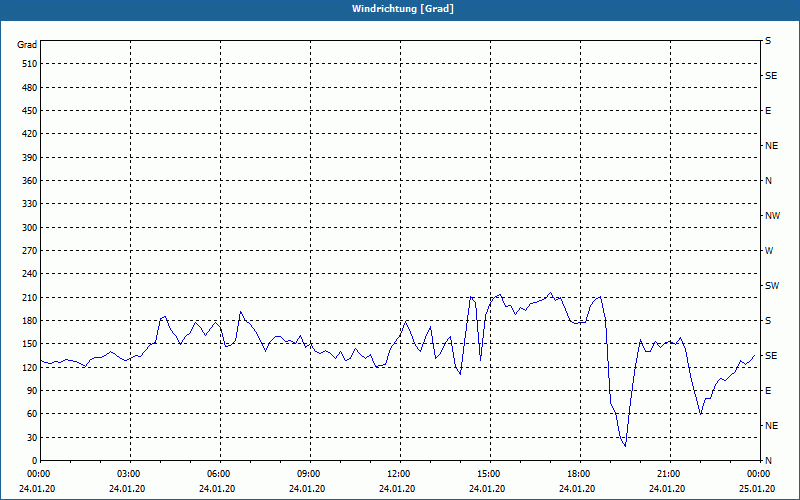Image resolution: width=800 pixels, height=500 pixels.
Task: Click the data curve's peak near 17:00
Action: (x=550, y=293)
